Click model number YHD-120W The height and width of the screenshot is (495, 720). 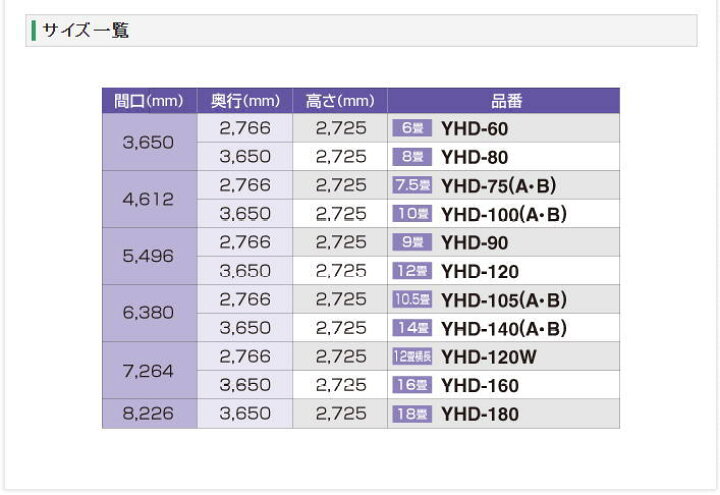point(489,357)
